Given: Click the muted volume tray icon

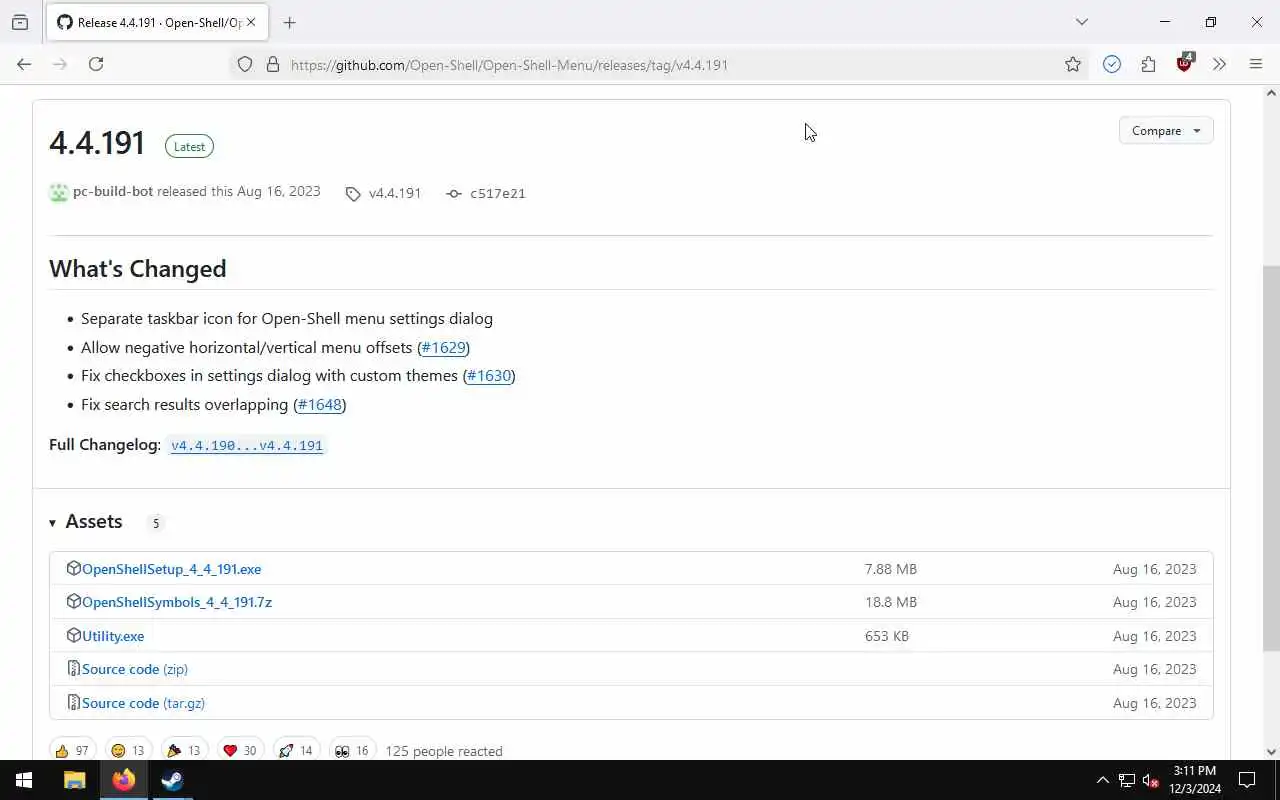Looking at the screenshot, I should [x=1151, y=780].
